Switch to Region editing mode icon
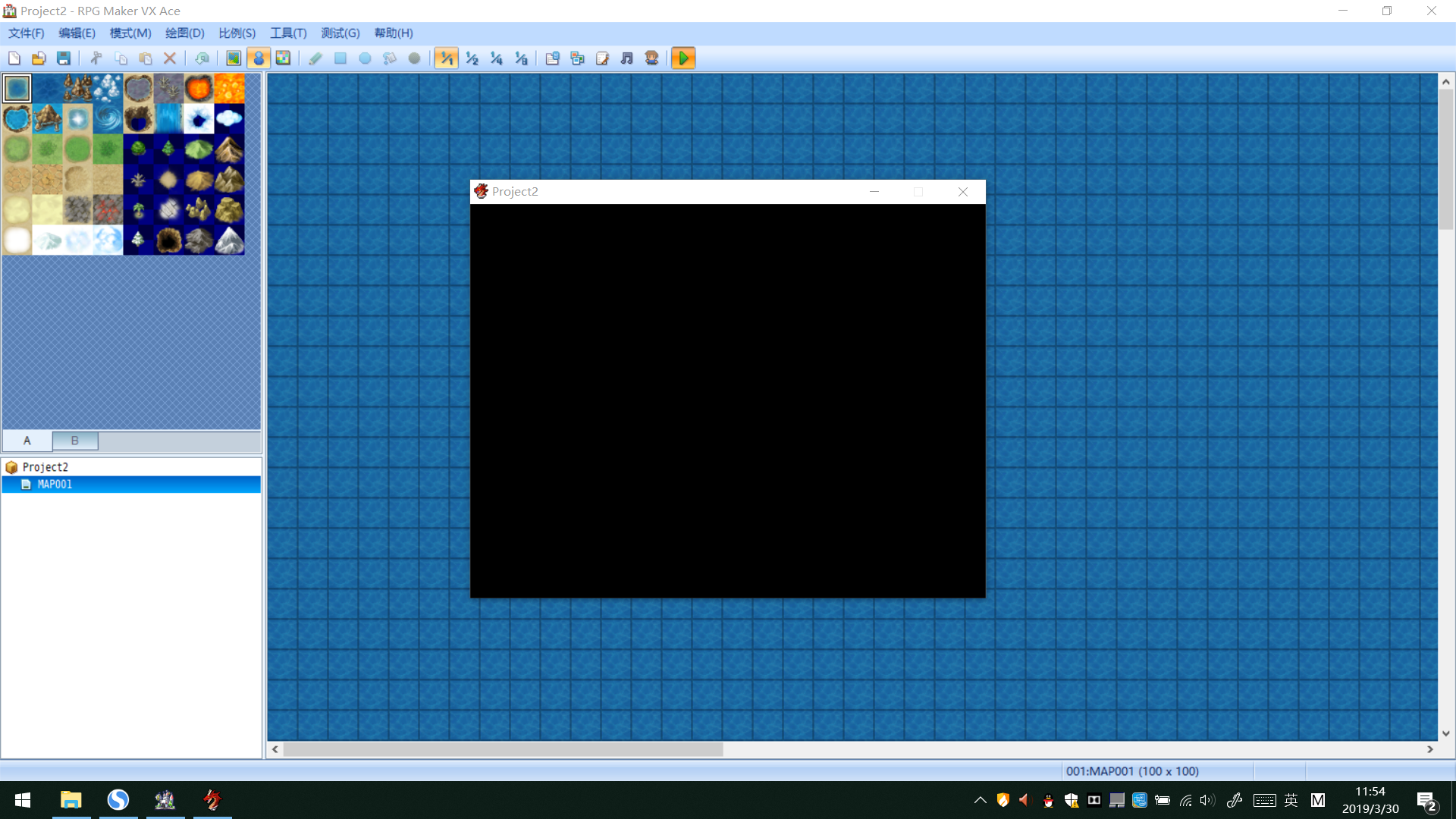 click(283, 58)
